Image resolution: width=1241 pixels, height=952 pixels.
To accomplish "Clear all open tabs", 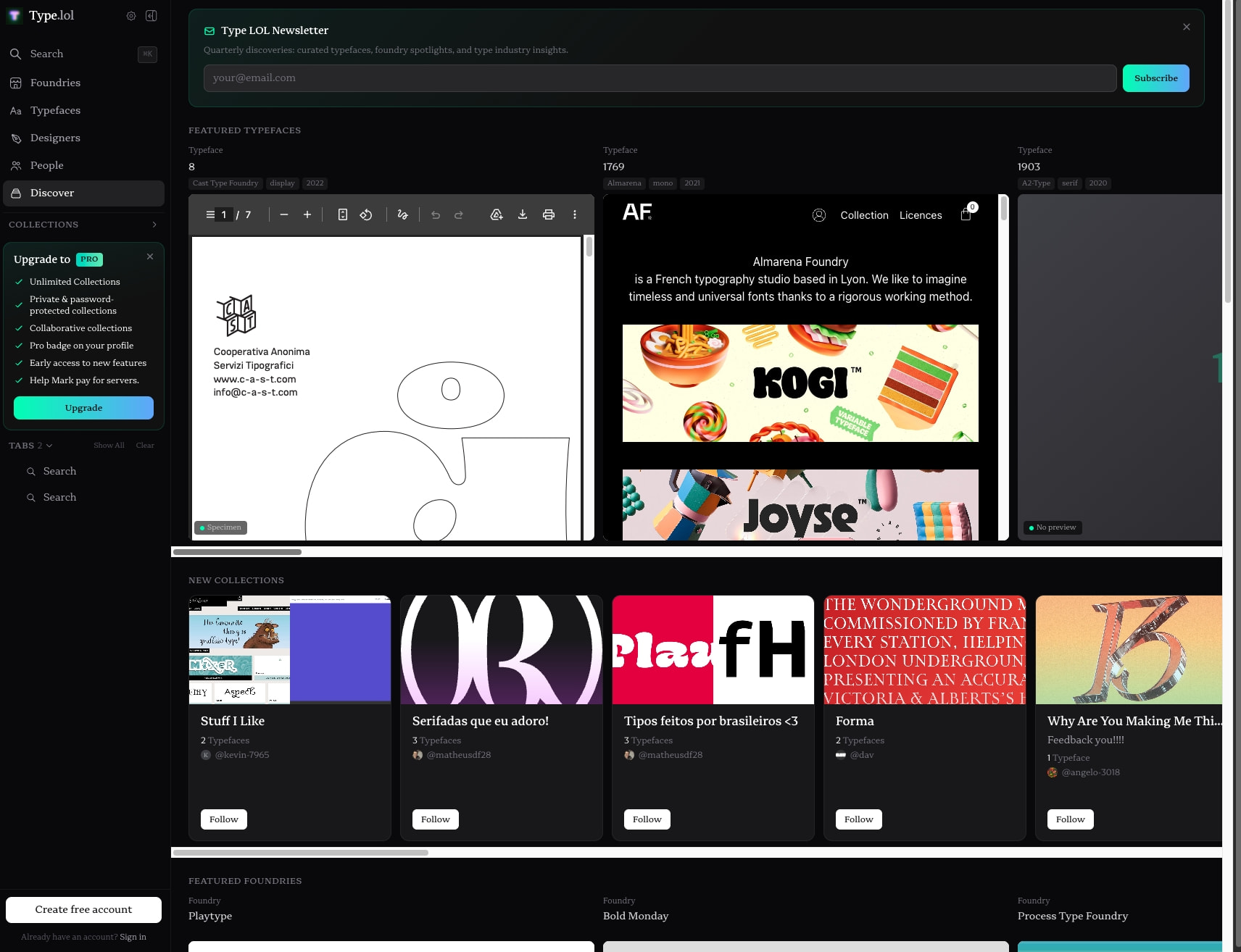I will pyautogui.click(x=145, y=446).
